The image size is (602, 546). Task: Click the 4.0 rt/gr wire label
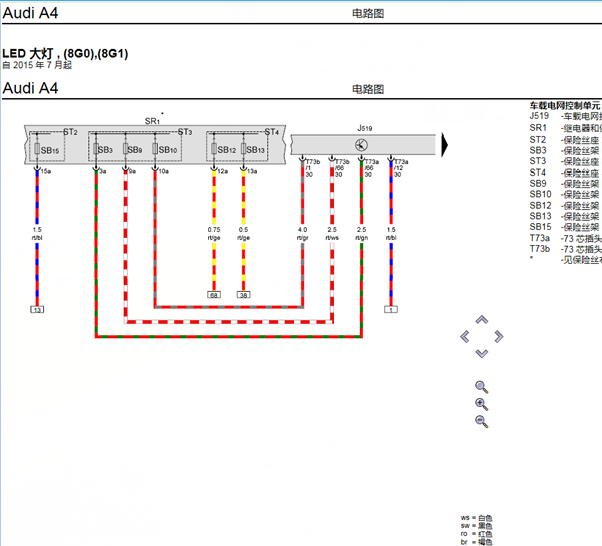303,234
